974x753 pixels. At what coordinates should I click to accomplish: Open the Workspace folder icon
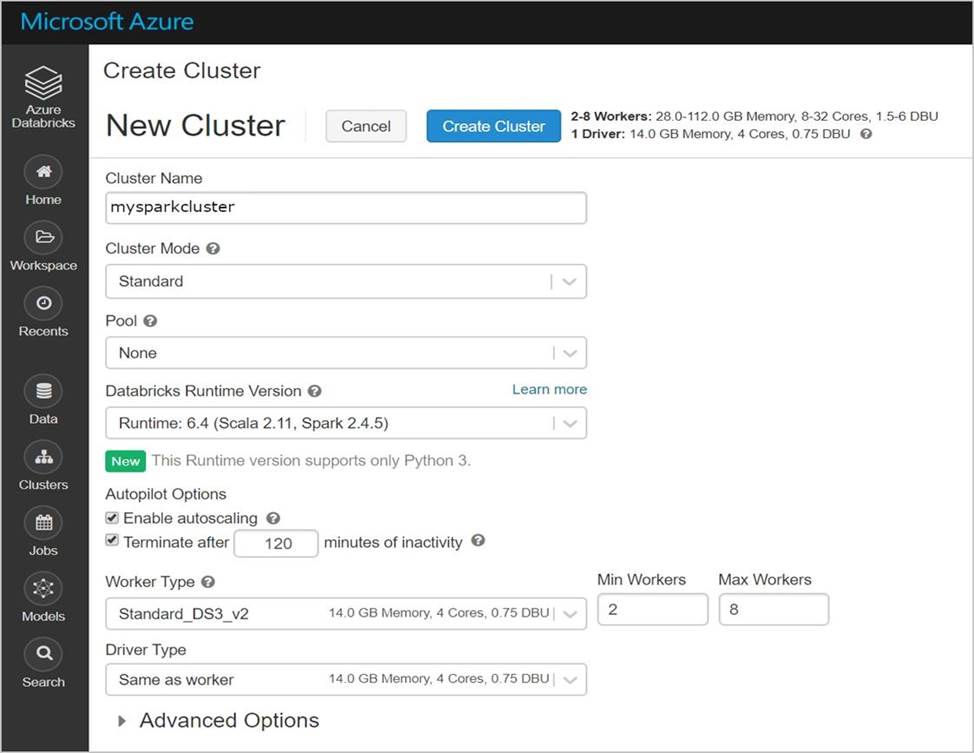click(x=43, y=238)
